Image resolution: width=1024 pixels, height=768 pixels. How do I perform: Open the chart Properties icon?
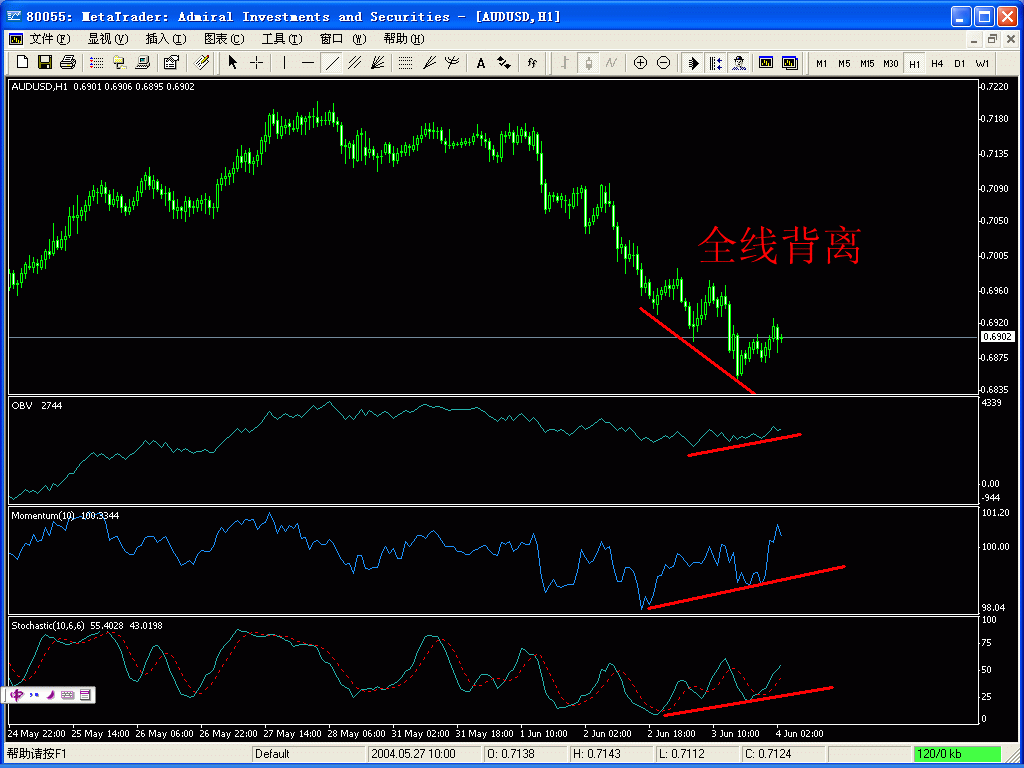[x=171, y=63]
